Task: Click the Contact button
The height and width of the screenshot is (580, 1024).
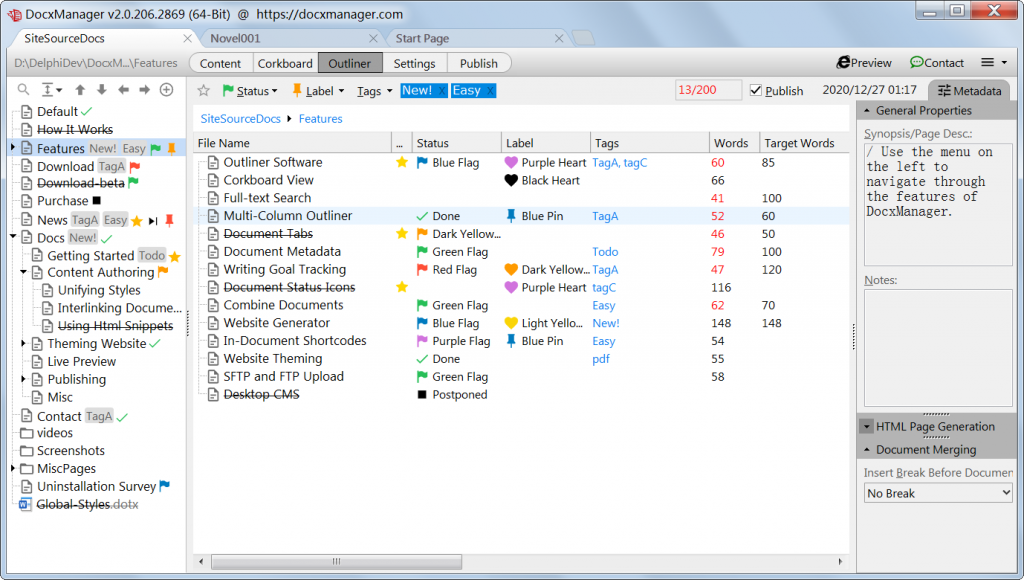Action: coord(936,63)
